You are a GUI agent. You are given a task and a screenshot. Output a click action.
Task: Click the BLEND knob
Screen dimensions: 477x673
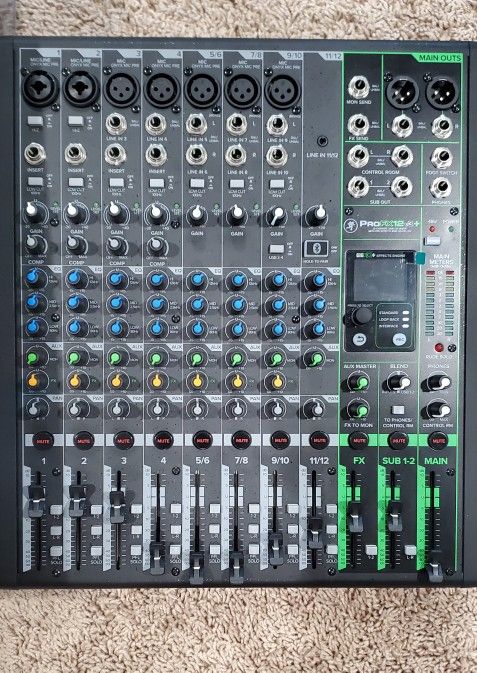click(399, 382)
